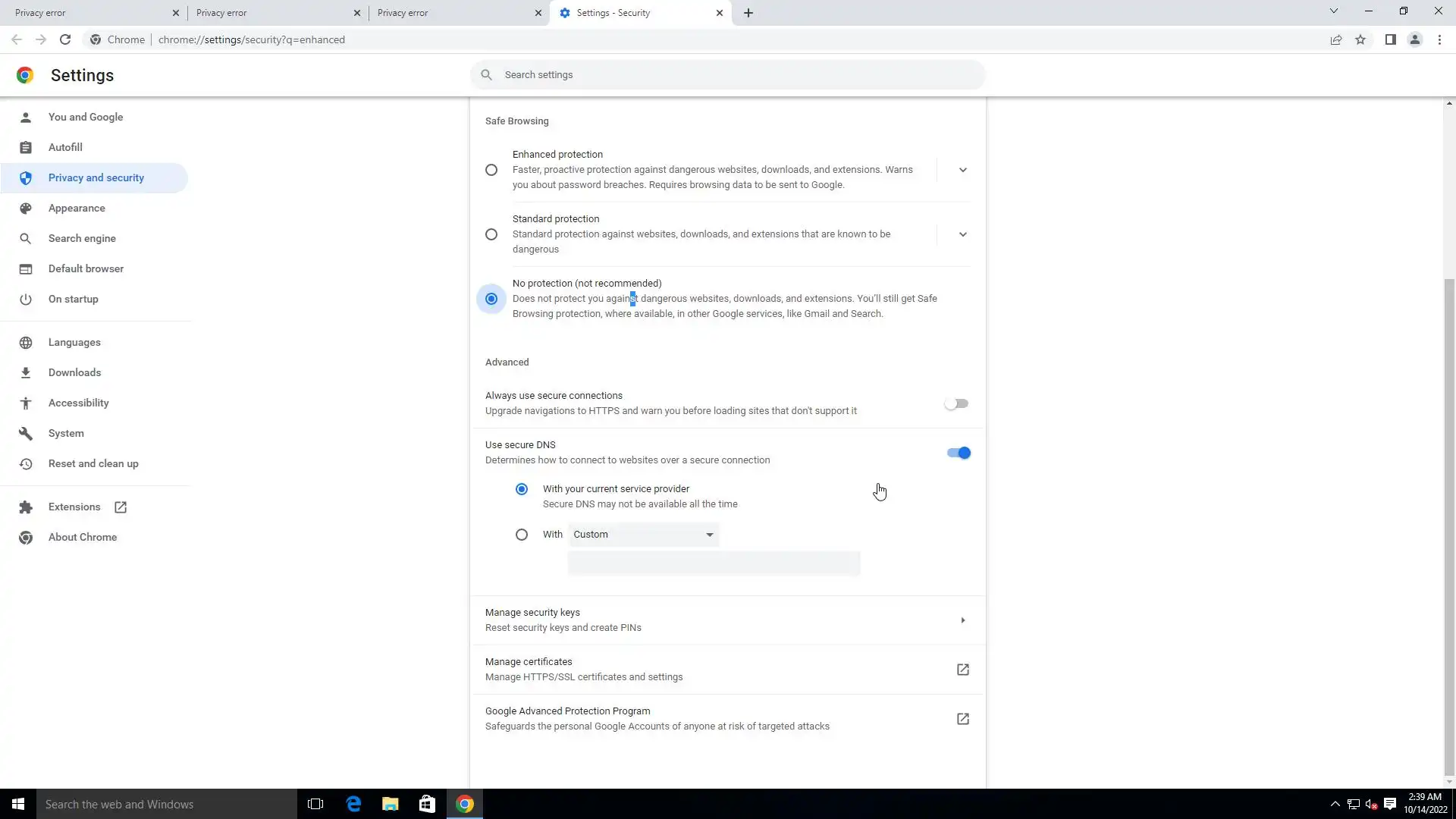Open Manage certificates external link icon
Image resolution: width=1456 pixels, height=819 pixels.
(962, 670)
